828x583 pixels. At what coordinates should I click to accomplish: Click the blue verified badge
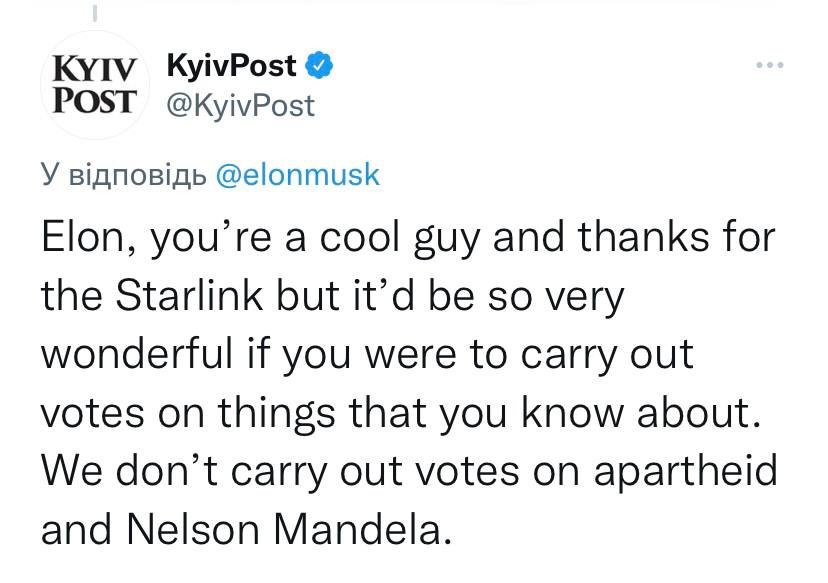click(x=318, y=67)
